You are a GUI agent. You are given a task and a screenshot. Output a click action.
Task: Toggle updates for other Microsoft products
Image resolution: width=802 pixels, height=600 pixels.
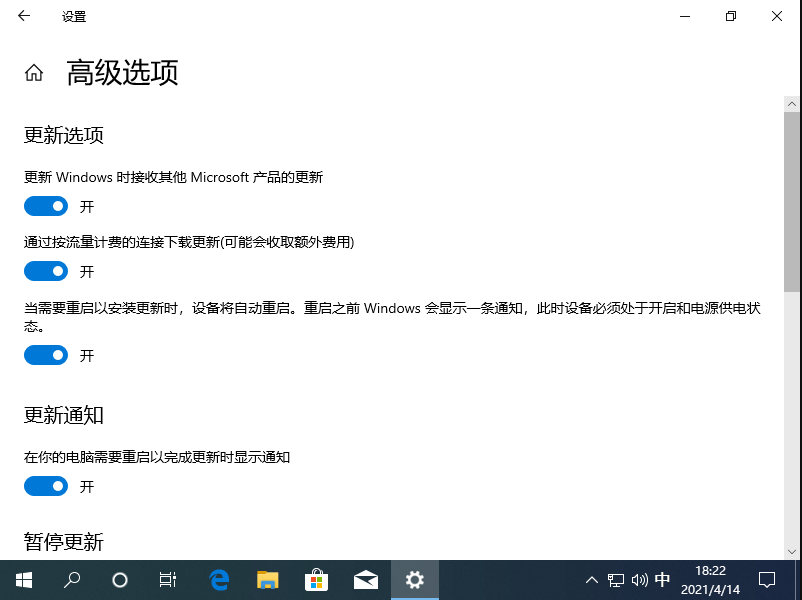(46, 206)
